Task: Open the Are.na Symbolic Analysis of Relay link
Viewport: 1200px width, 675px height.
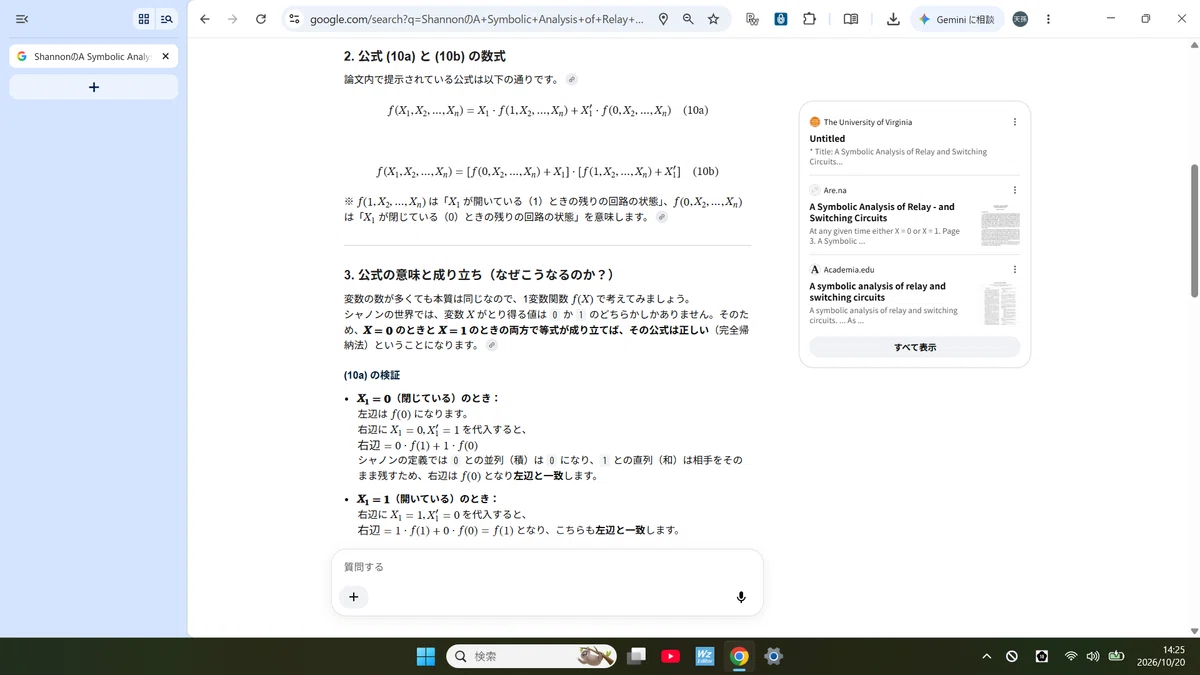Action: click(882, 212)
